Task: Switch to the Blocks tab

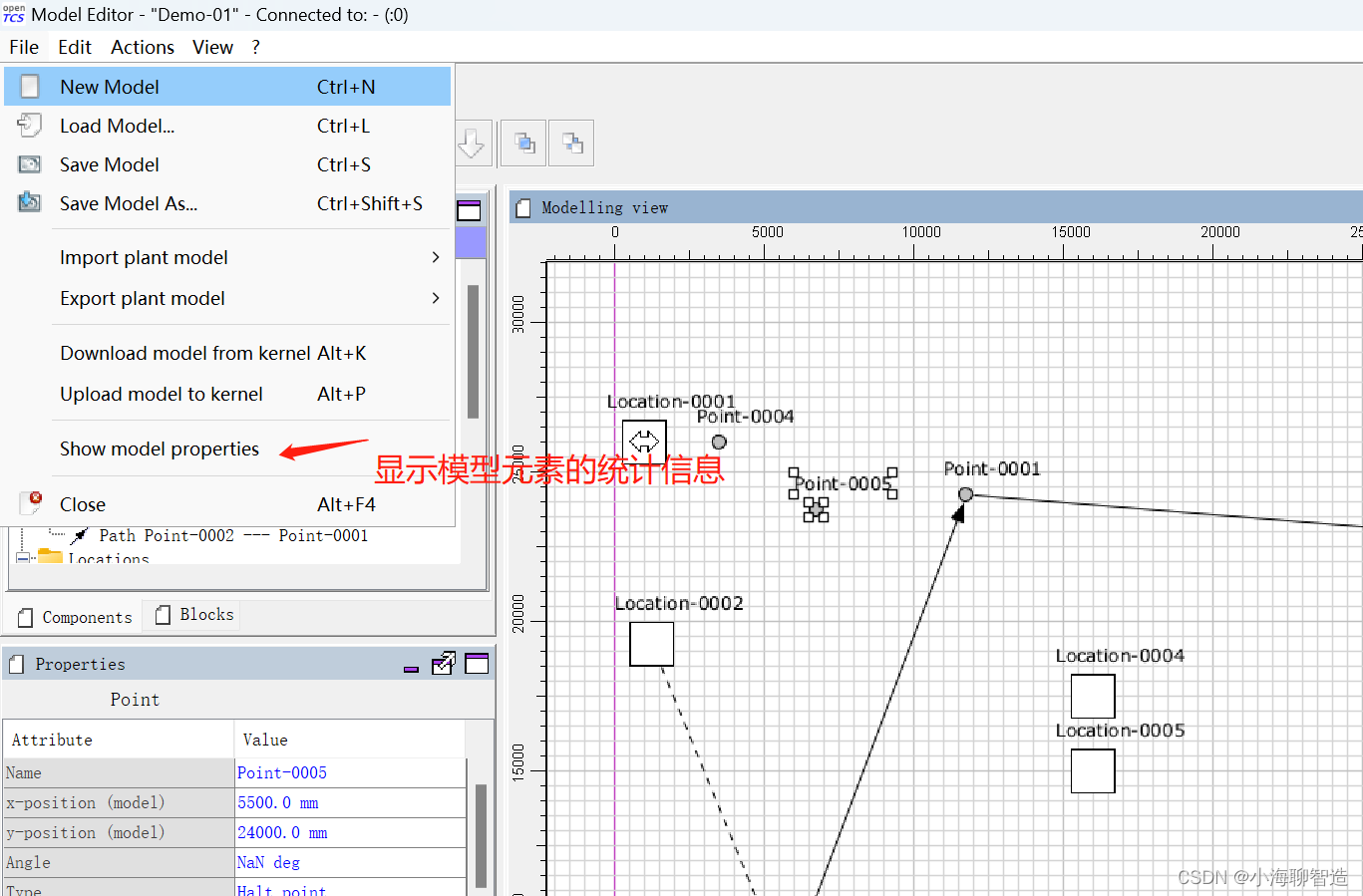Action: 193,615
